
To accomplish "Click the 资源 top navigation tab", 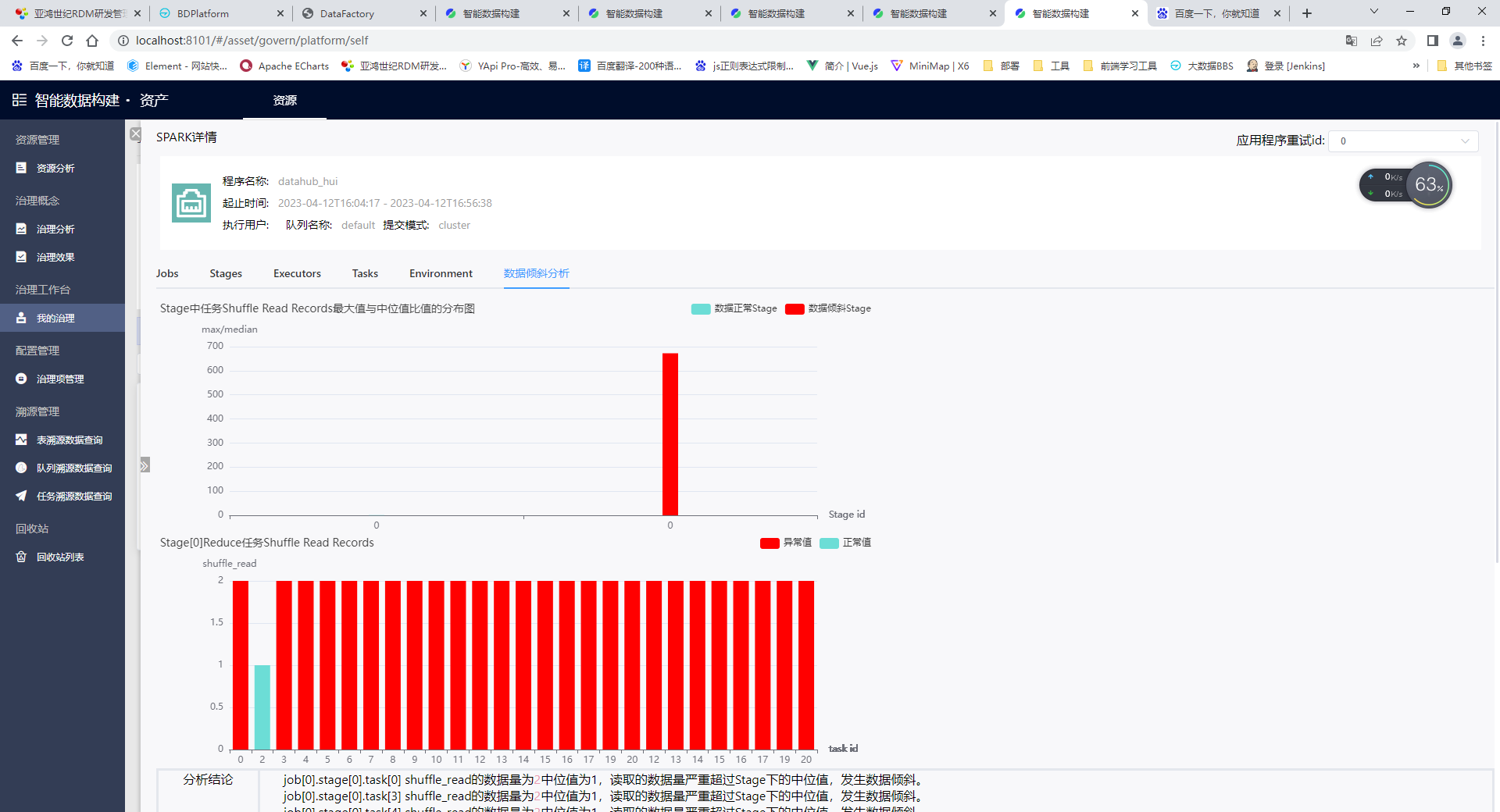I will (x=285, y=100).
